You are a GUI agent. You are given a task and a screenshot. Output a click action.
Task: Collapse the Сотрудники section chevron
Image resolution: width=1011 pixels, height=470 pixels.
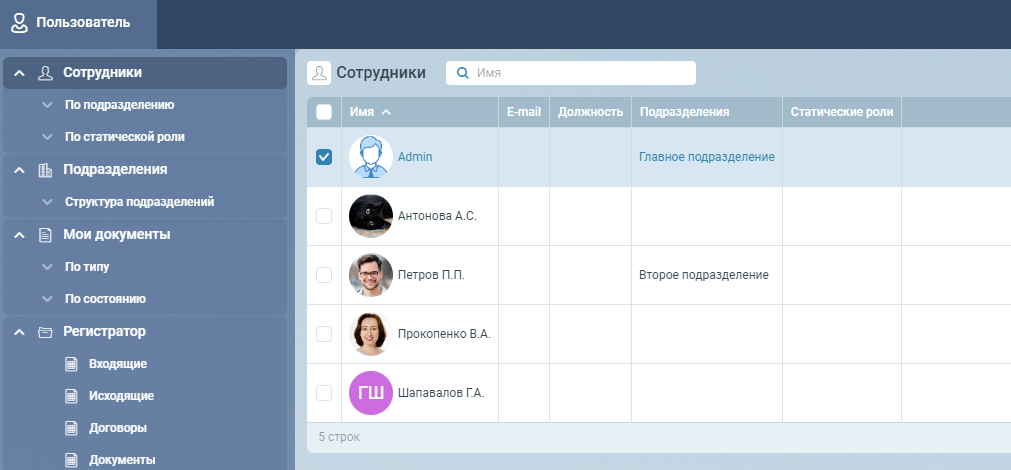pos(19,73)
